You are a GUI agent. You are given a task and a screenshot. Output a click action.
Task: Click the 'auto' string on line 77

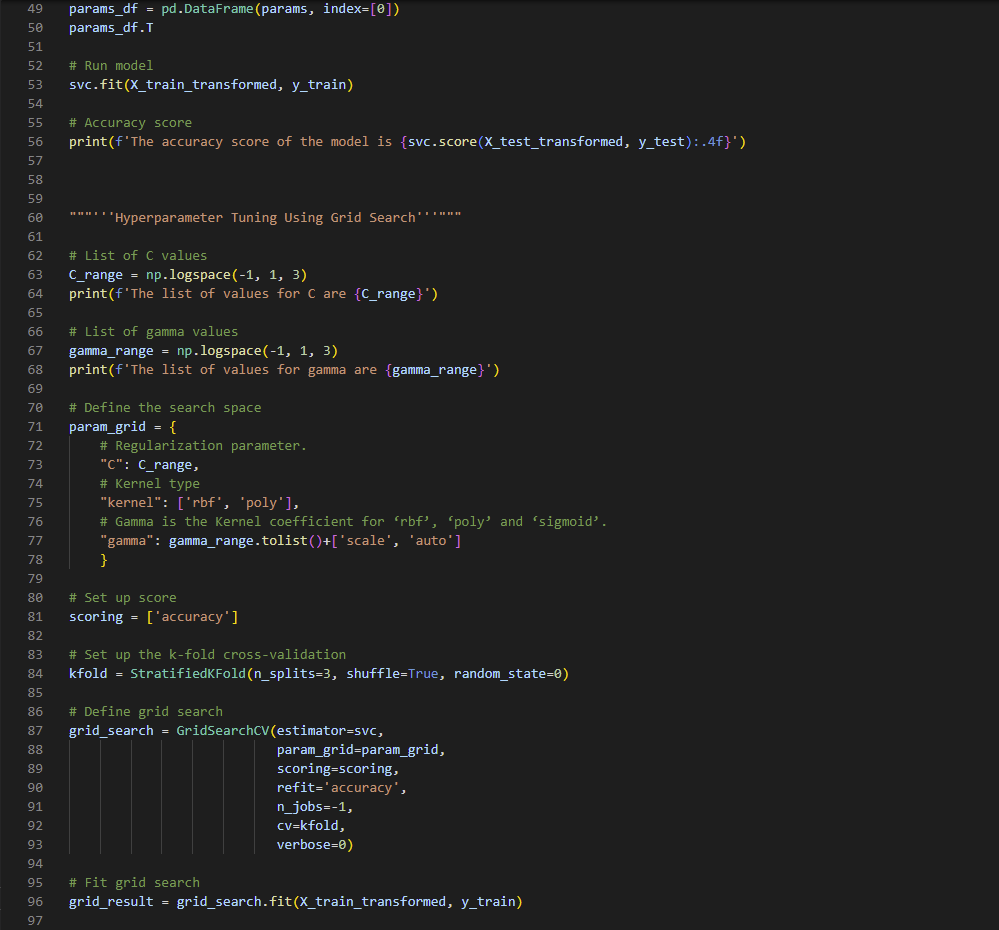431,541
